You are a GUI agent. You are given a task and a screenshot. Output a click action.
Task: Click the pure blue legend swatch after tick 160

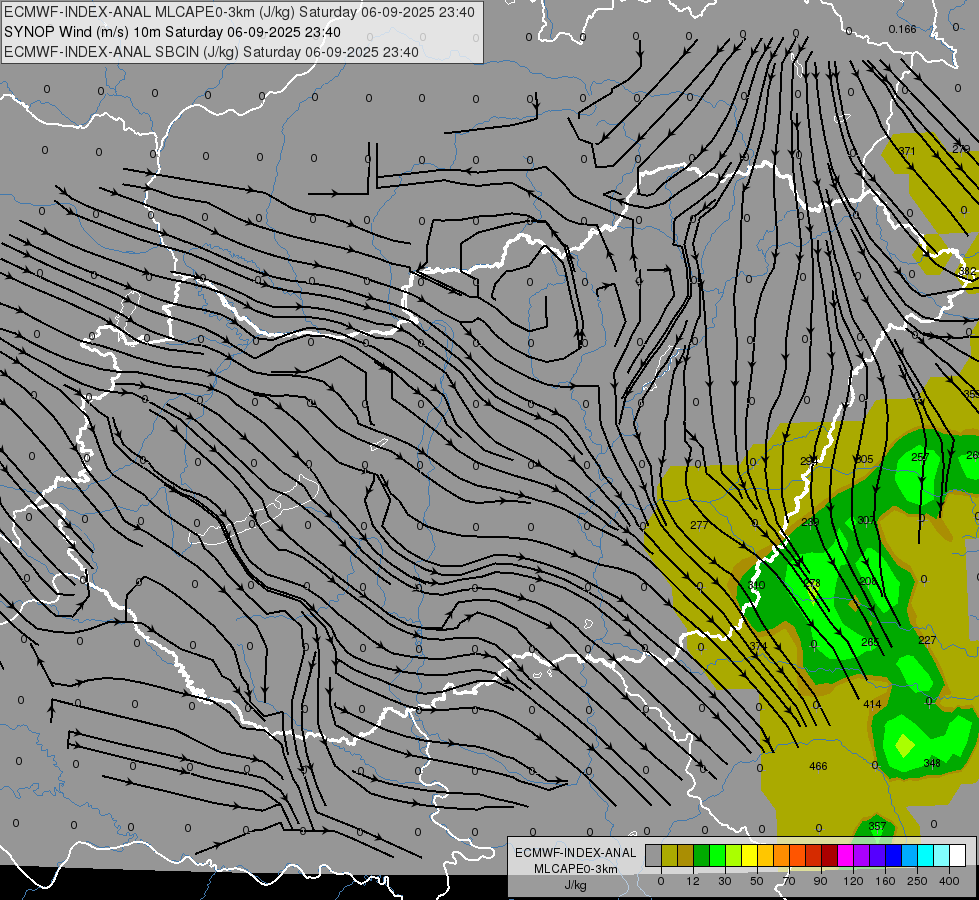tap(894, 855)
